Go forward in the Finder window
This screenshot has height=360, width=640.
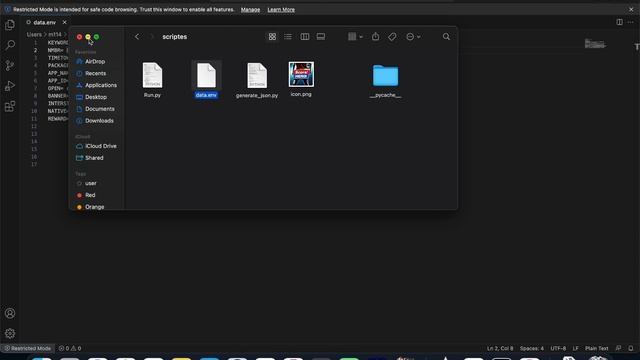coord(152,37)
